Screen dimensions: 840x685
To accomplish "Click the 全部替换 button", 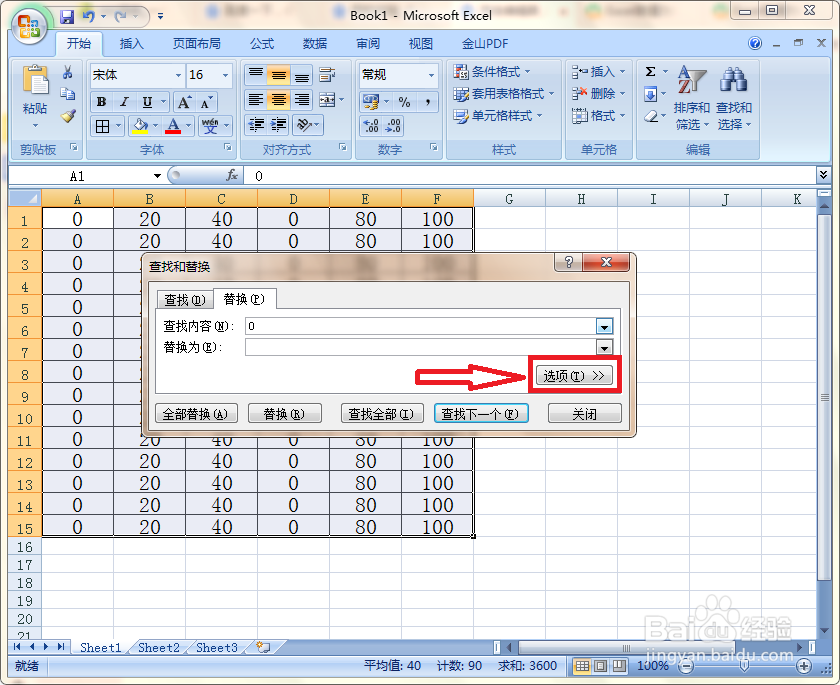I will (x=197, y=413).
